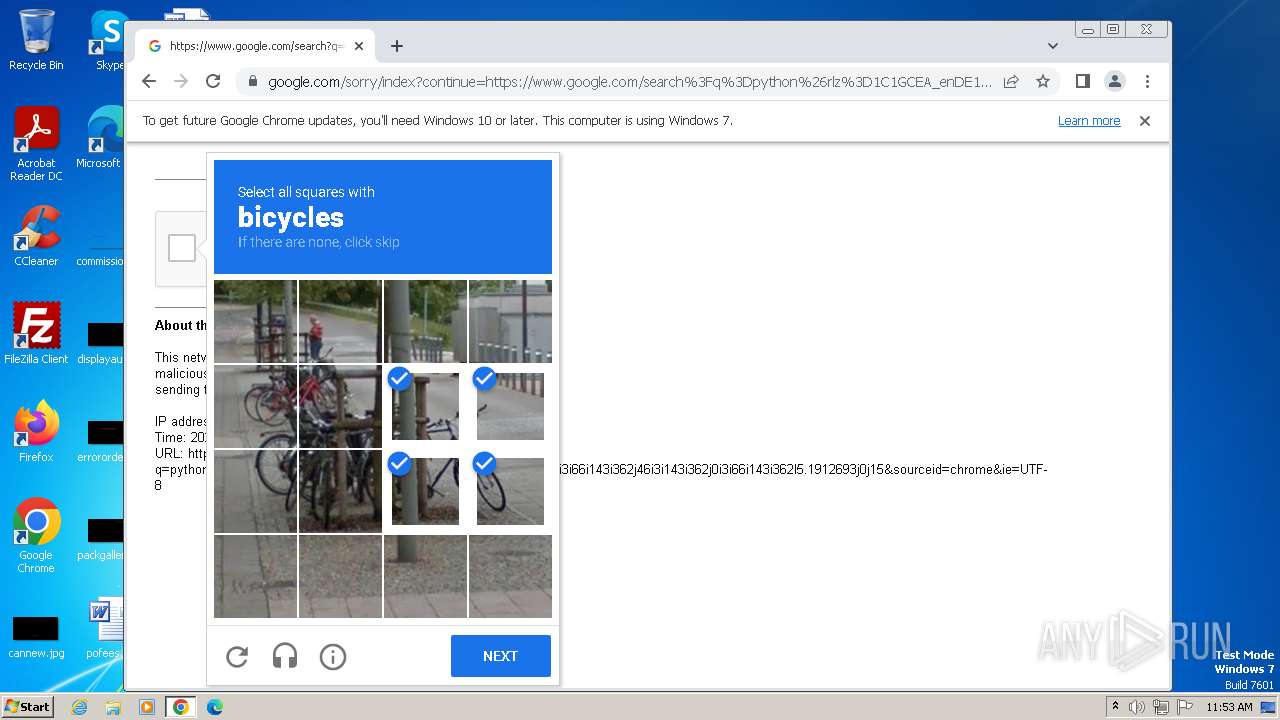
Task: Share this page icon in address bar
Action: pos(1011,82)
